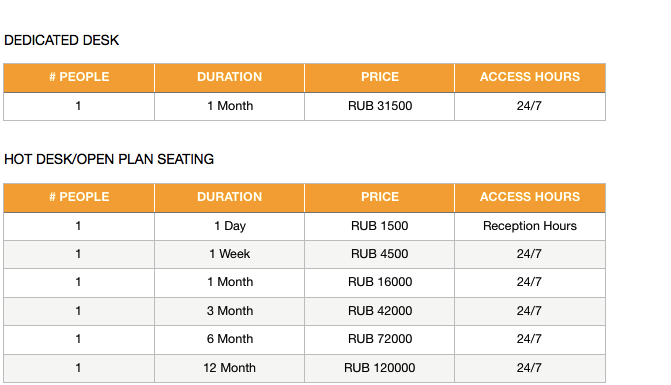Click the RUB 72000 price cell

[x=380, y=340]
